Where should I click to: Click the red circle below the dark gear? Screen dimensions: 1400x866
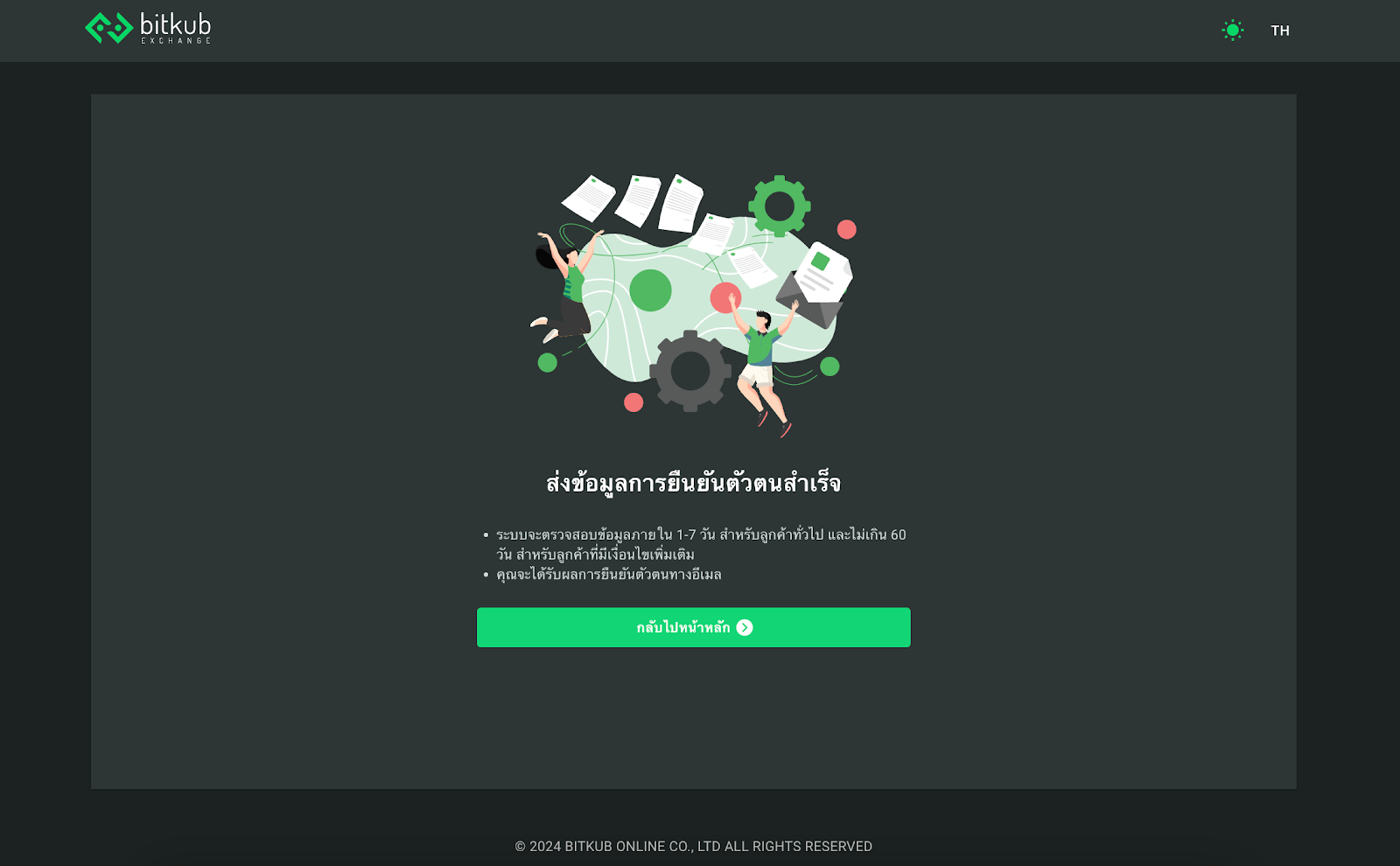click(633, 402)
